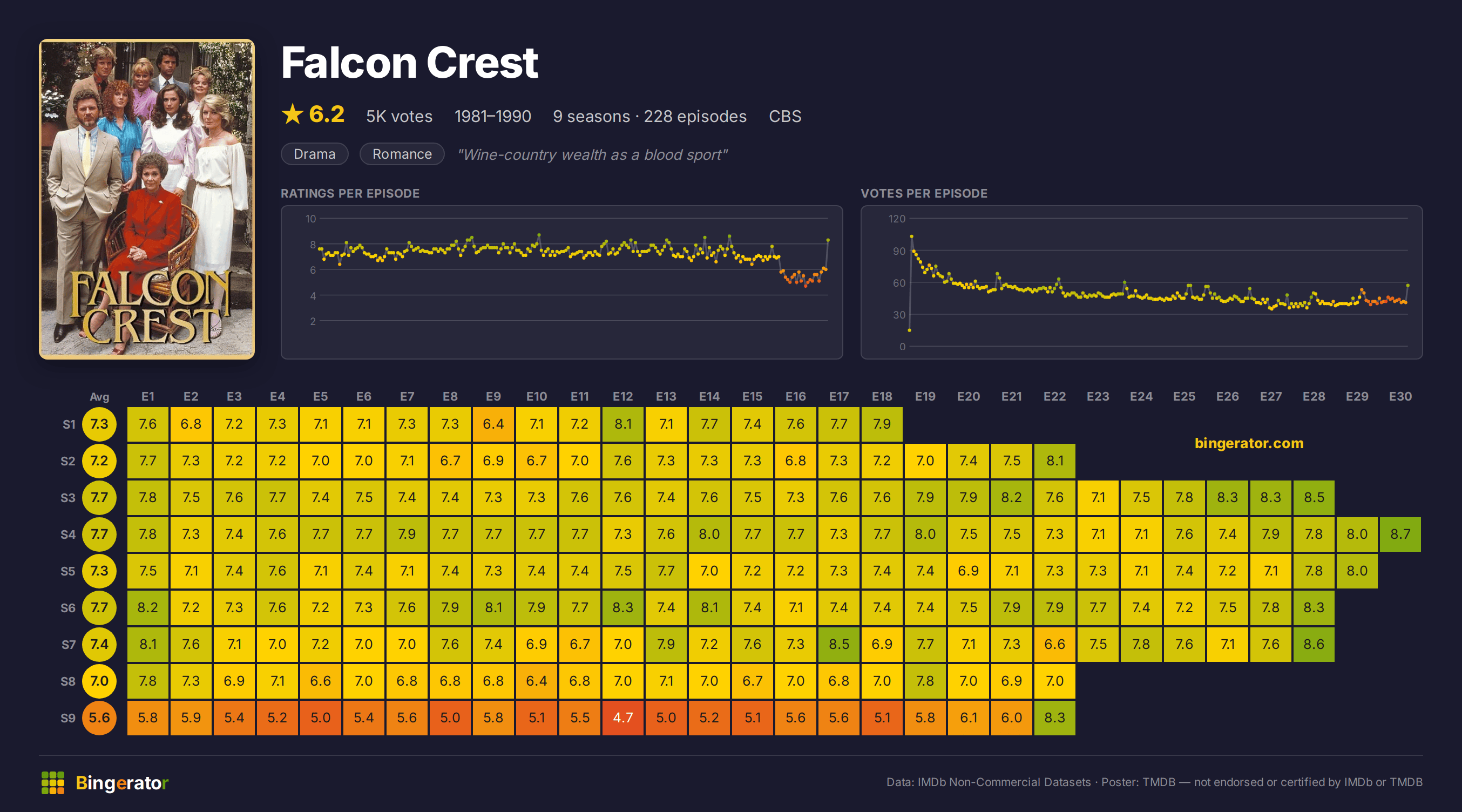Visit the bingerator.com link

coord(1249,443)
